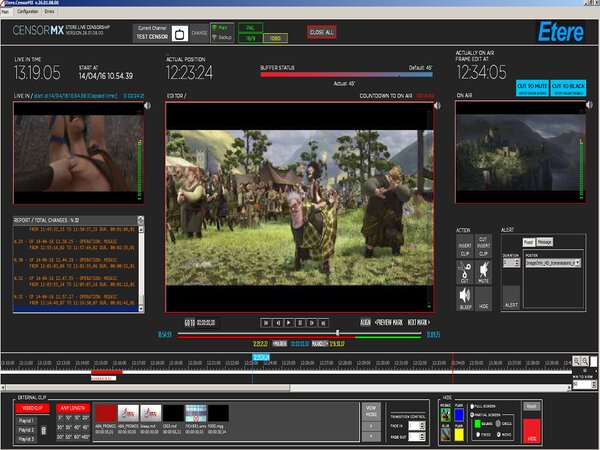This screenshot has height=450, width=600.
Task: Switch to the Fixed alert tab
Action: (x=528, y=242)
